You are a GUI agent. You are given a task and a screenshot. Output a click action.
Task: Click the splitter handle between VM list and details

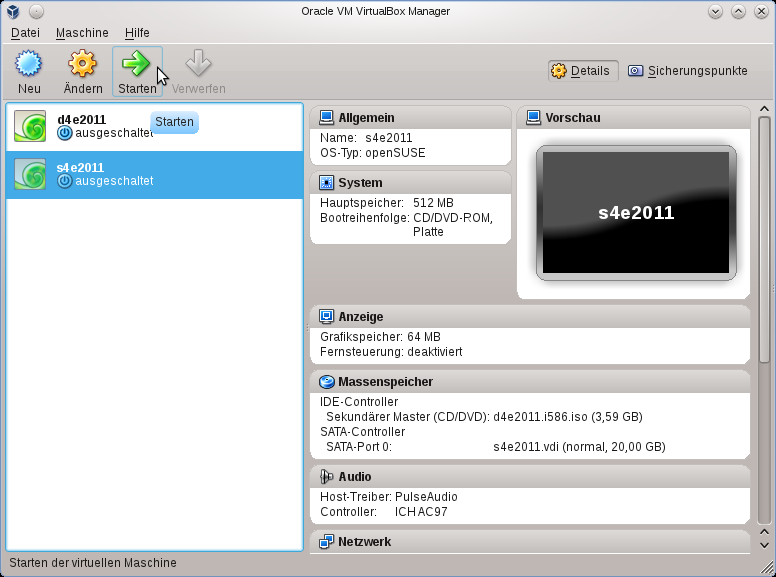pos(307,327)
